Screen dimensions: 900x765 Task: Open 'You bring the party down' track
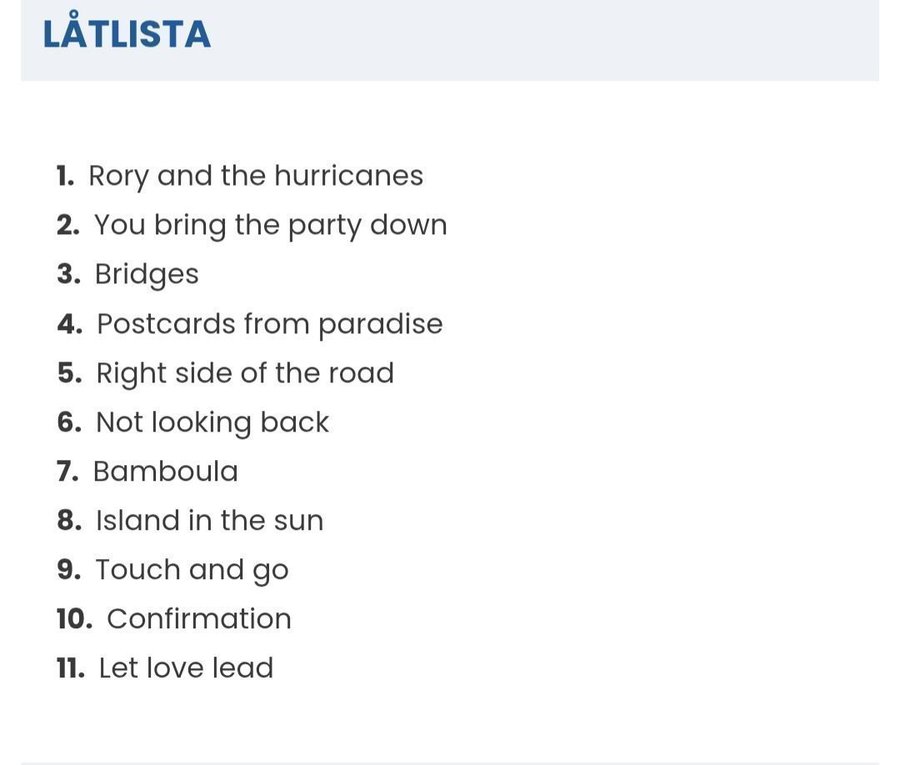(270, 225)
